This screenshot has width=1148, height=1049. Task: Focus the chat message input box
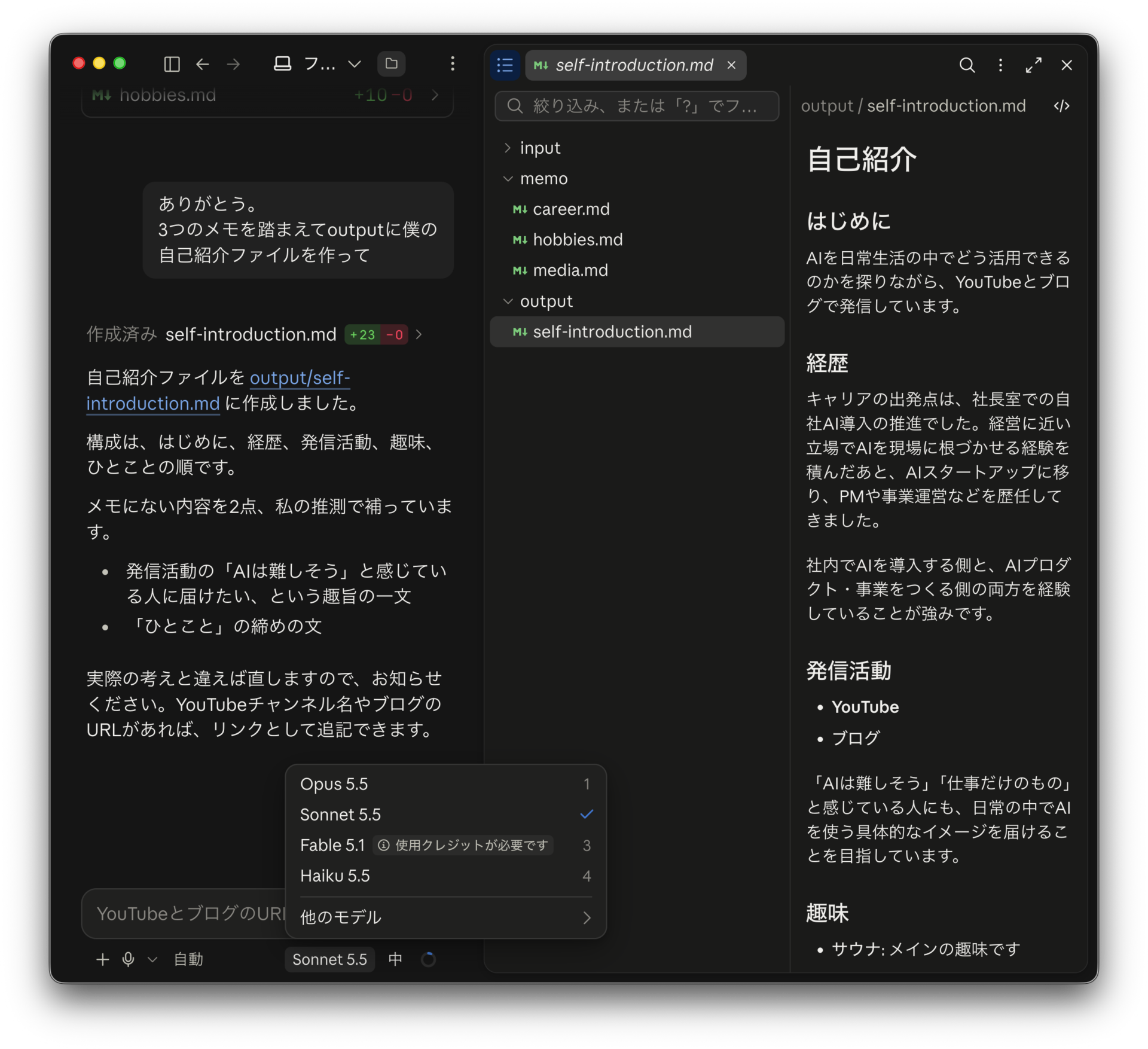click(184, 913)
